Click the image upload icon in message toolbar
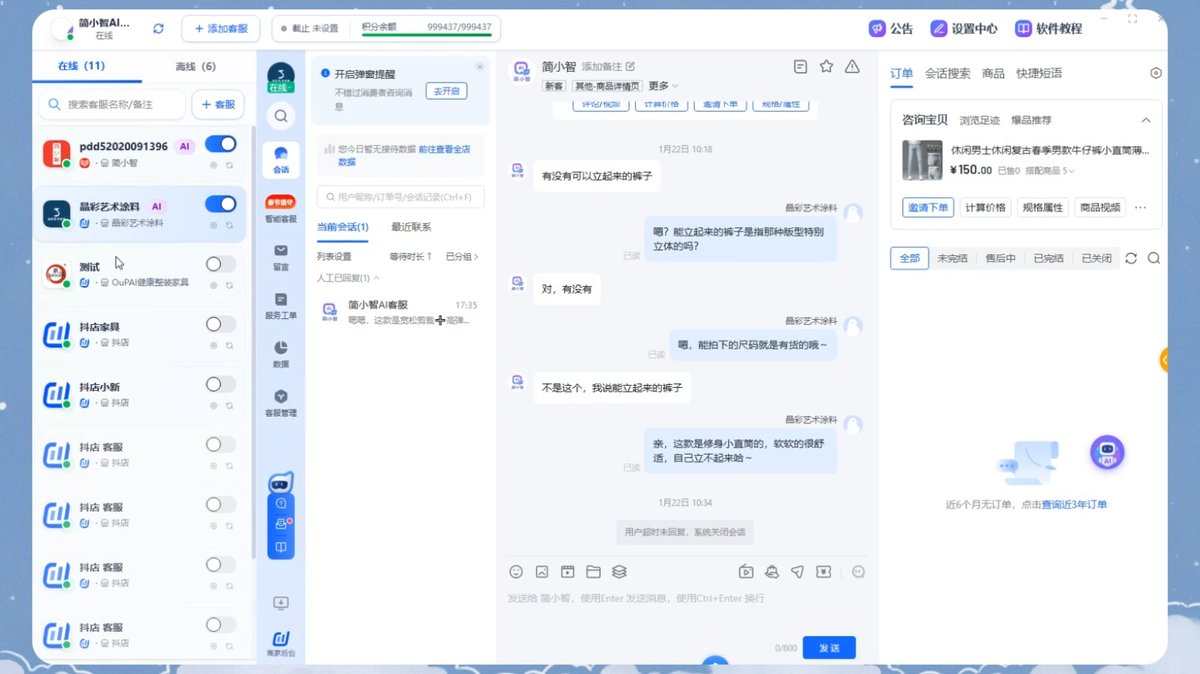Viewport: 1200px width, 674px height. (x=542, y=572)
